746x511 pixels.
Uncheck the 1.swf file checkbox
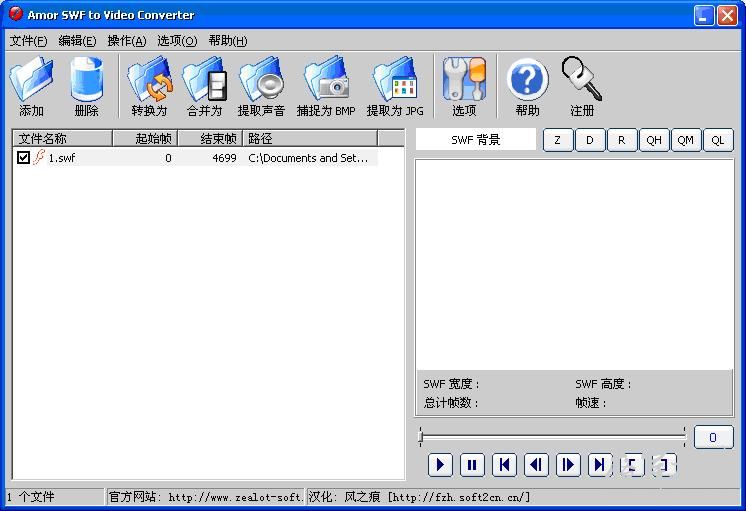click(23, 157)
